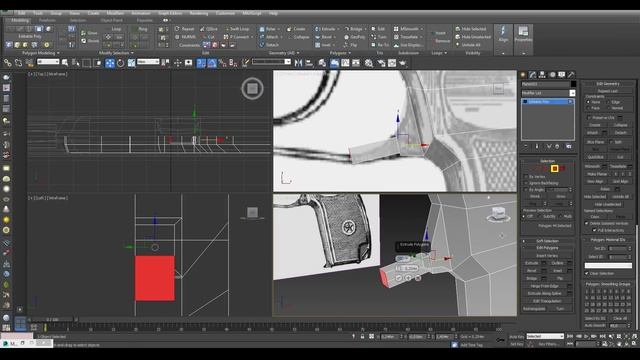Select Polygon sub-object level icon
640x360 pixels.
(x=554, y=168)
